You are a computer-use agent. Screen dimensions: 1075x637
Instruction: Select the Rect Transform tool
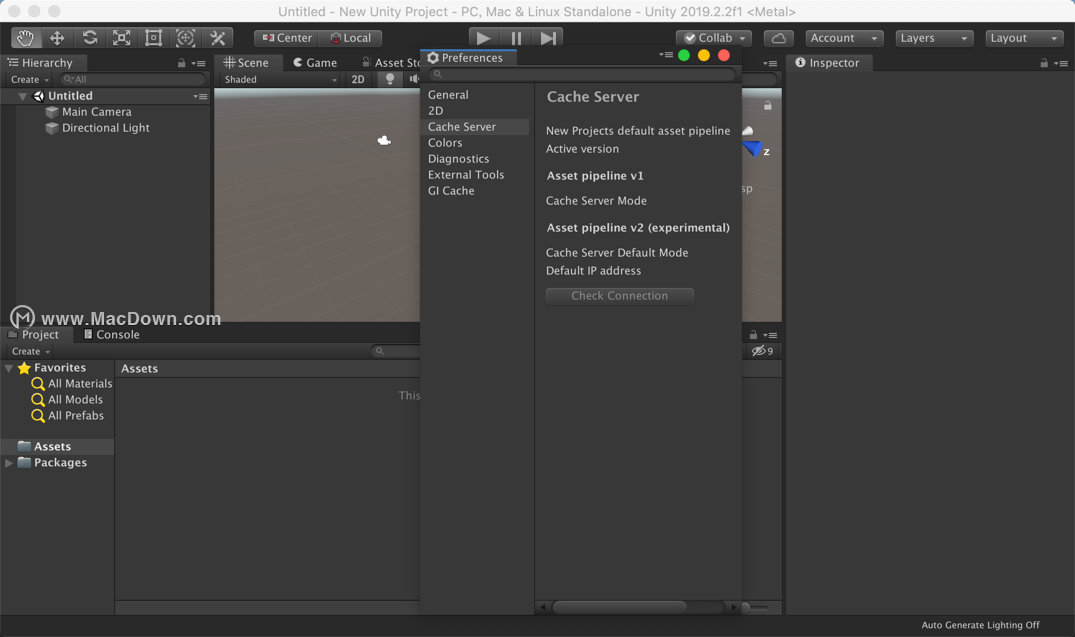point(153,38)
